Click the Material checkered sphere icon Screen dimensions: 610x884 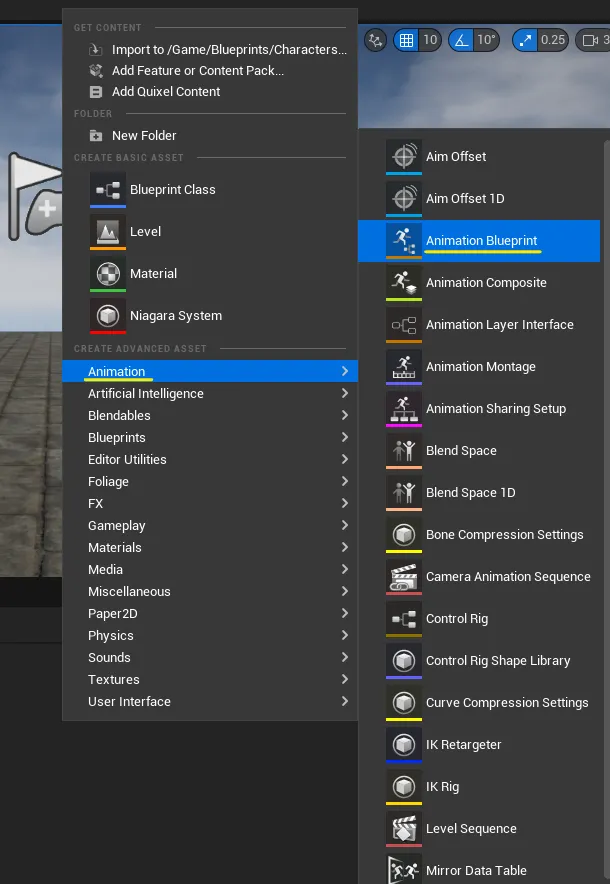point(108,273)
